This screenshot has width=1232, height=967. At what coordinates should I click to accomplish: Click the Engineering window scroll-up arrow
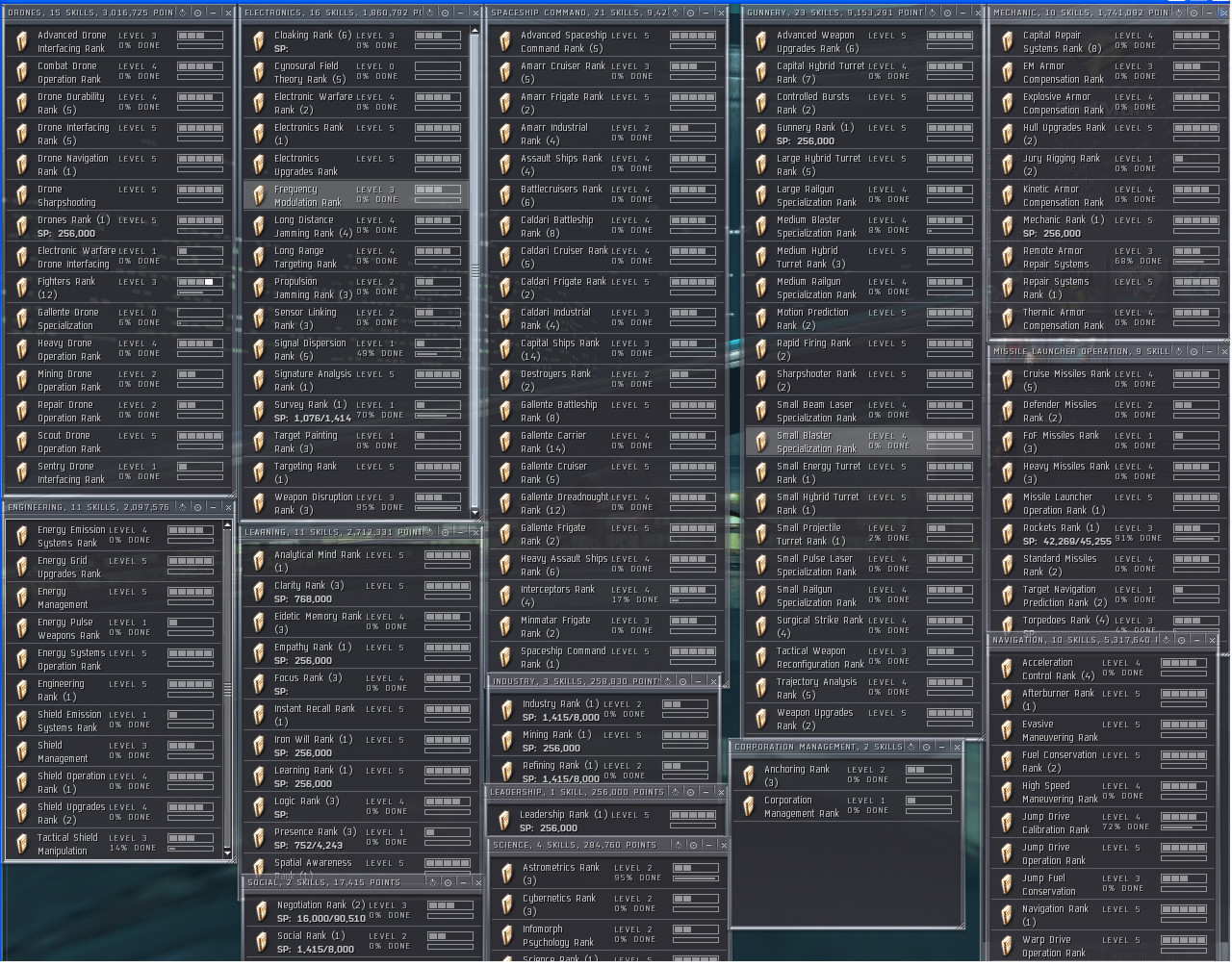[228, 524]
